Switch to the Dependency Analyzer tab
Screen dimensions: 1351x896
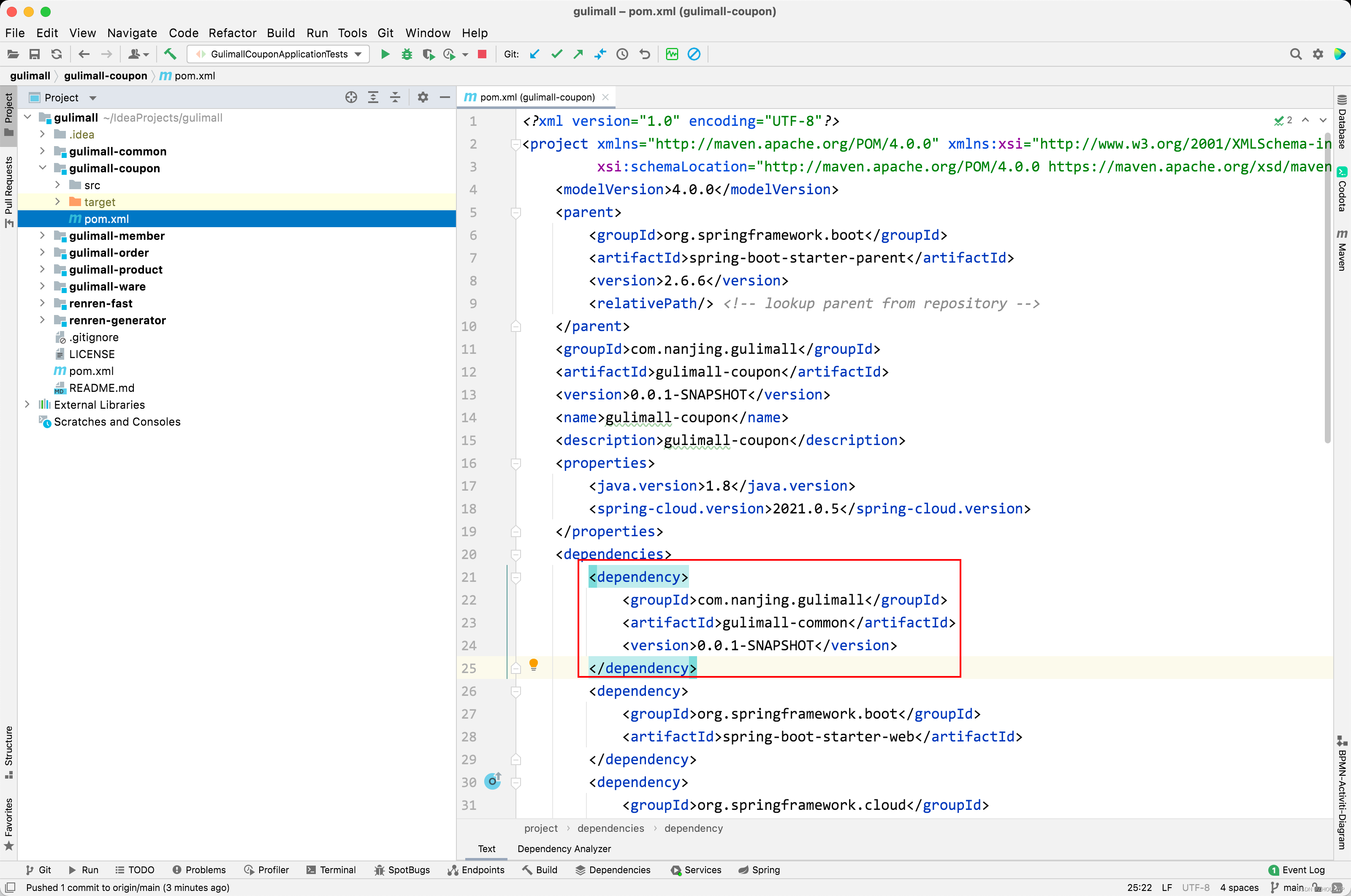tap(564, 849)
